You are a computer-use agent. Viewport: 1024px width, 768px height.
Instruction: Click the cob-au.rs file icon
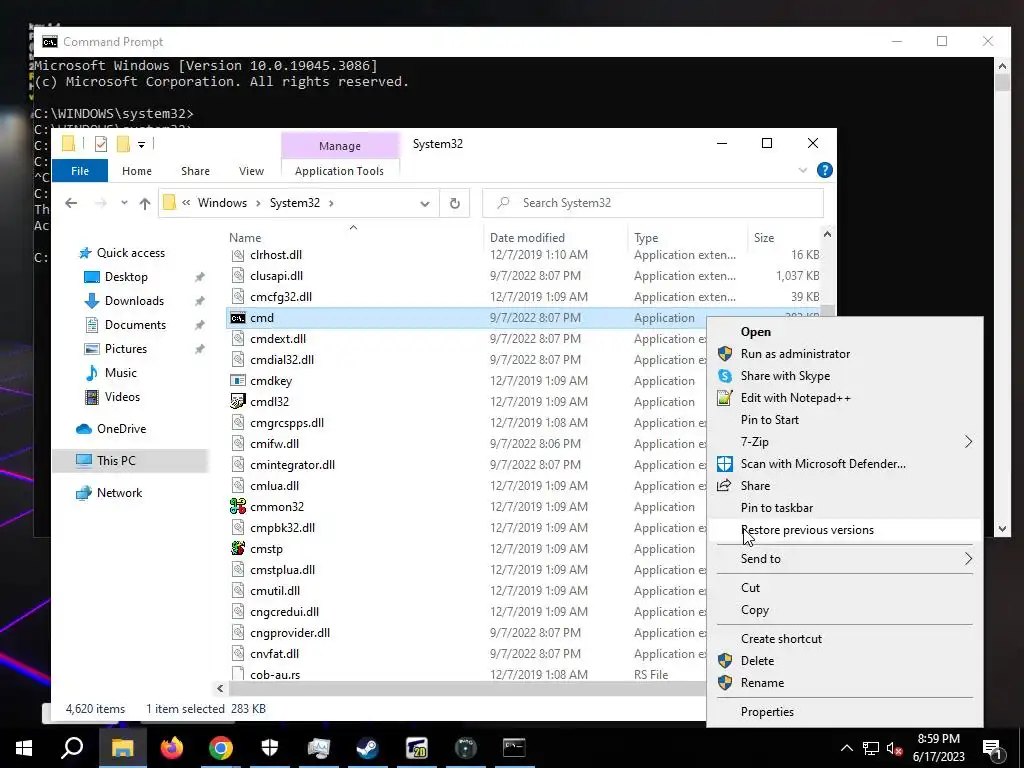click(x=238, y=675)
